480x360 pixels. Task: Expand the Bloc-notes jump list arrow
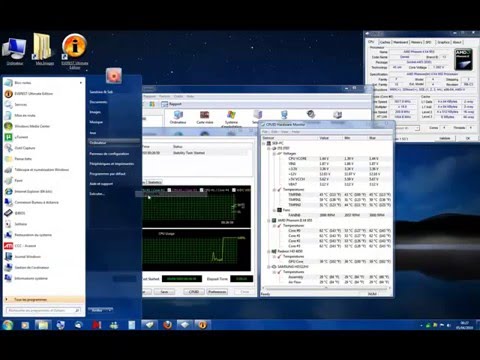click(80, 83)
